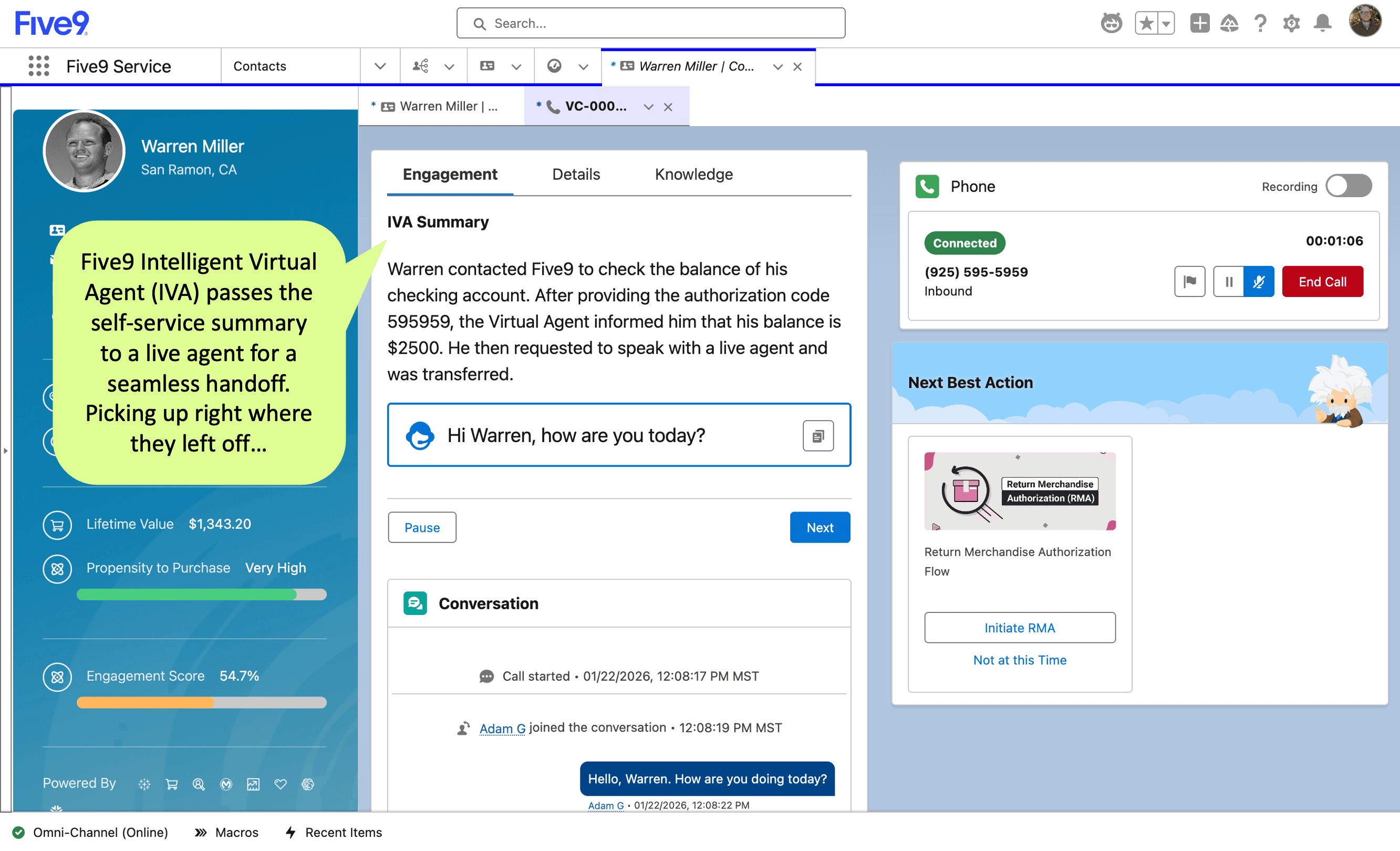
Task: Expand the collapsed left sidebar arrow
Action: [x=6, y=451]
